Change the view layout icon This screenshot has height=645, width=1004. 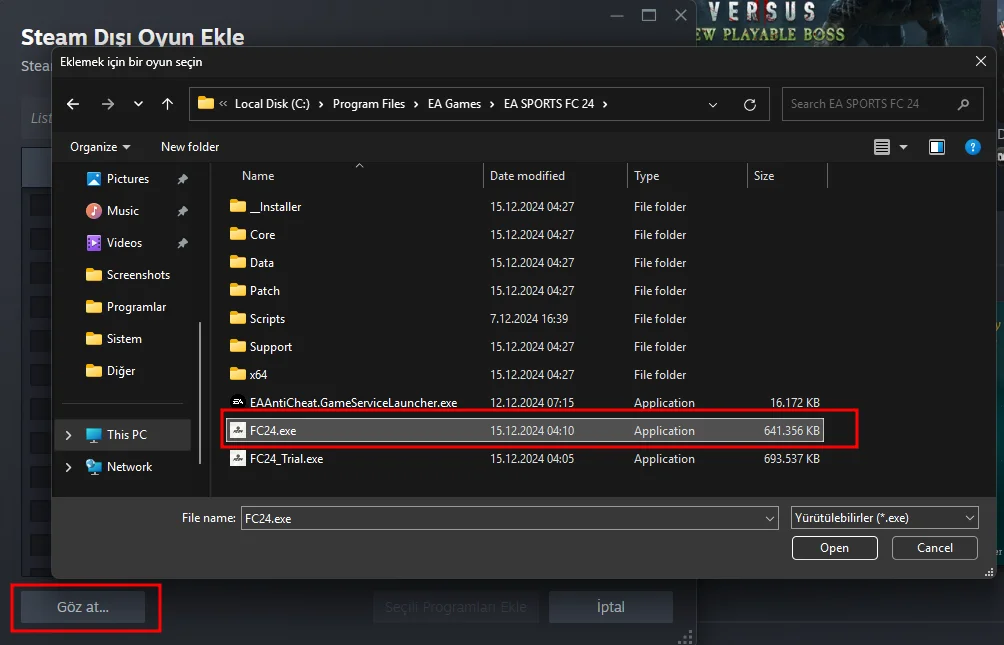[882, 147]
